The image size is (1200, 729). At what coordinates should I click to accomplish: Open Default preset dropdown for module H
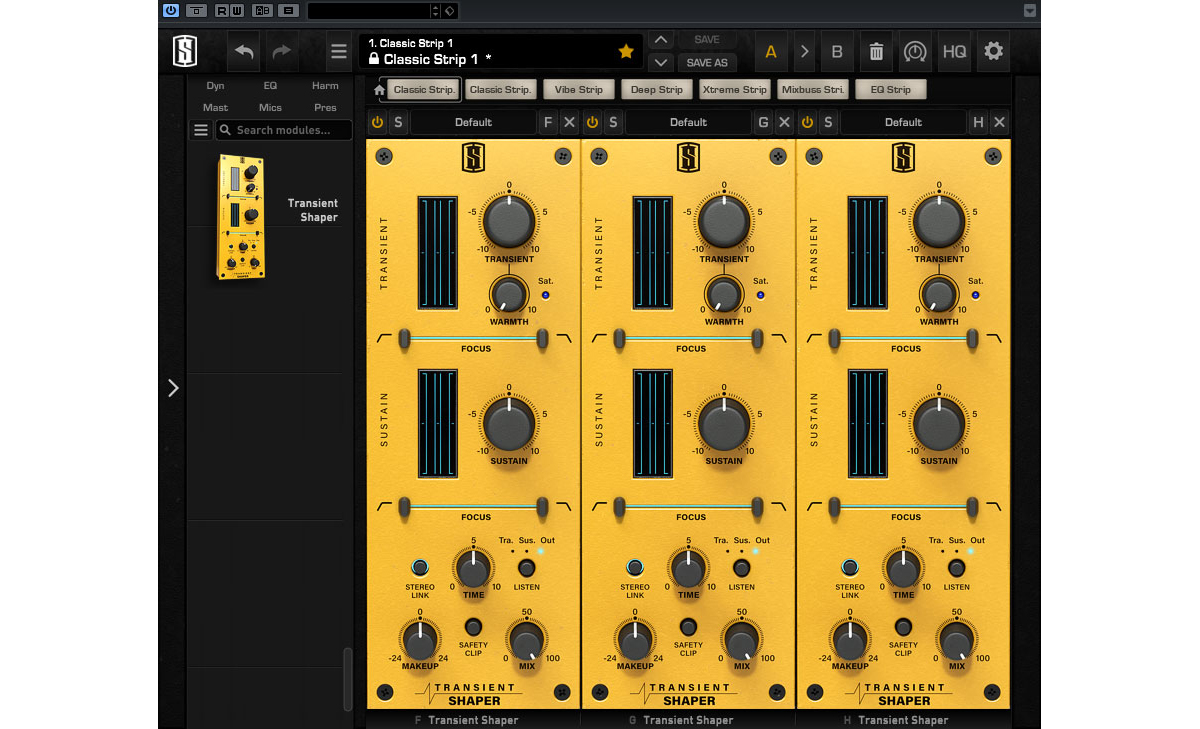pyautogui.click(x=903, y=122)
